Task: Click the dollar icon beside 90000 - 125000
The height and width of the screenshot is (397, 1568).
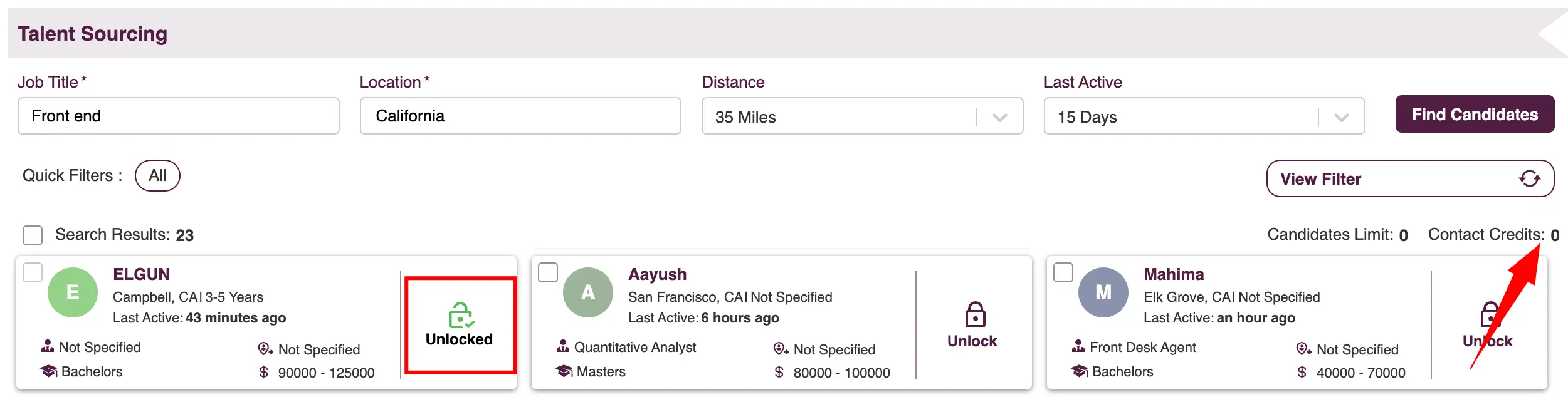Action: [263, 373]
